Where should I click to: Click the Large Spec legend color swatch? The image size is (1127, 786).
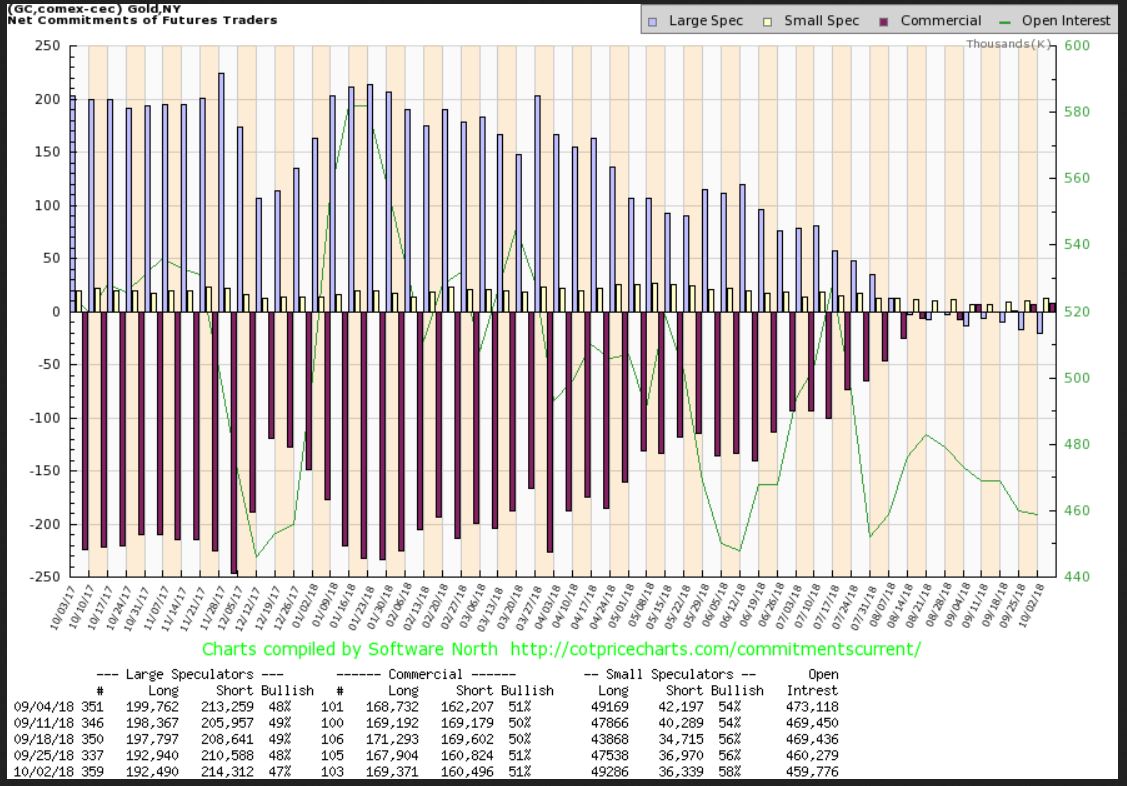click(x=653, y=21)
